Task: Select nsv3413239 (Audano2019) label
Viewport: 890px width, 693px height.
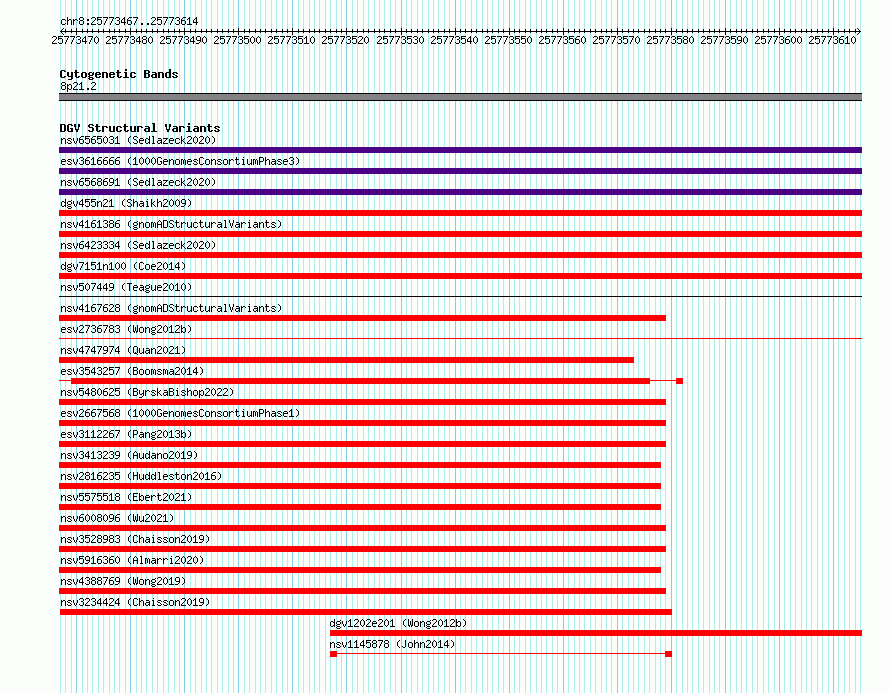Action: [x=129, y=455]
